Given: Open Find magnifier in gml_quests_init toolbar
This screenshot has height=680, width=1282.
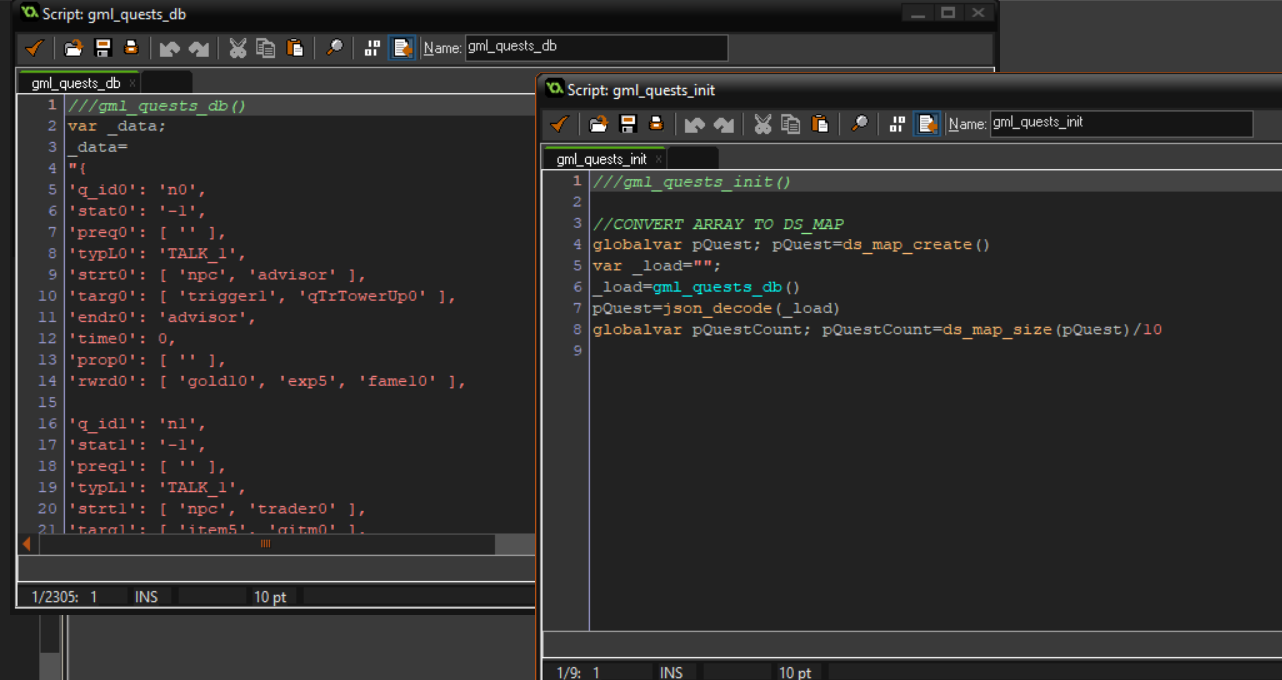Looking at the screenshot, I should coord(860,124).
